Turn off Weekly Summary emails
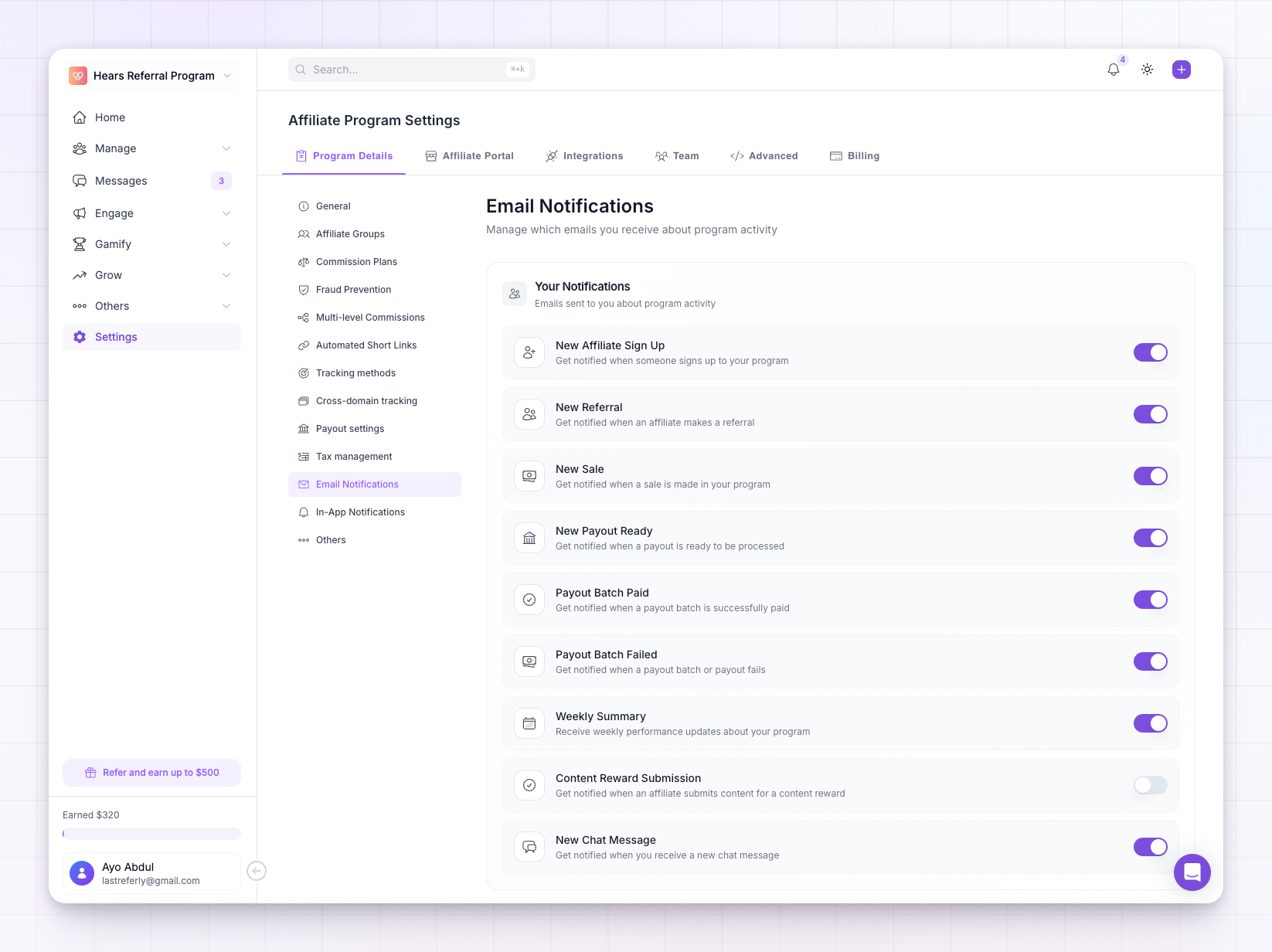The image size is (1272, 952). (x=1151, y=723)
